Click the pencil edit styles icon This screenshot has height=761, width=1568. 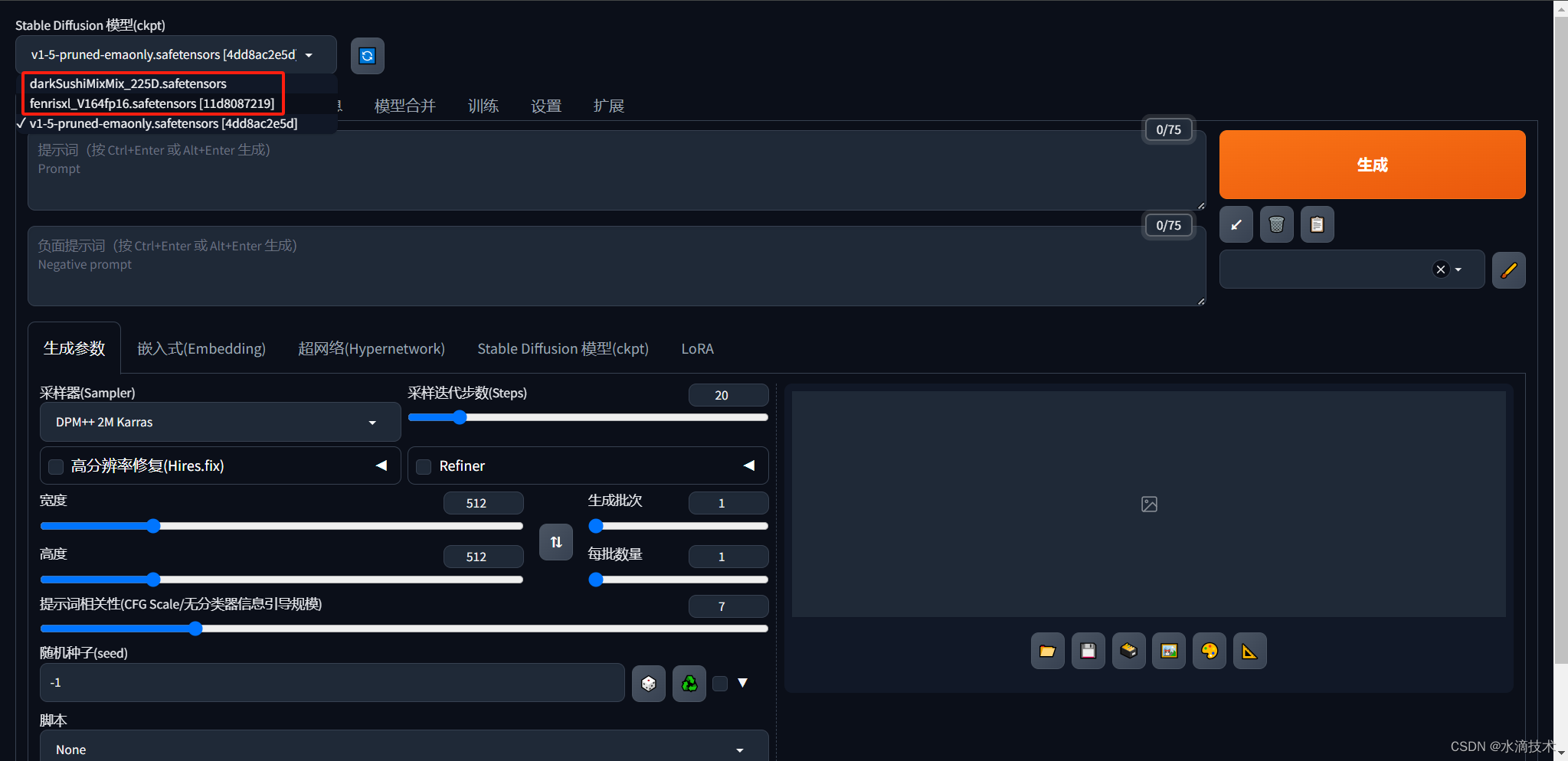(1509, 270)
